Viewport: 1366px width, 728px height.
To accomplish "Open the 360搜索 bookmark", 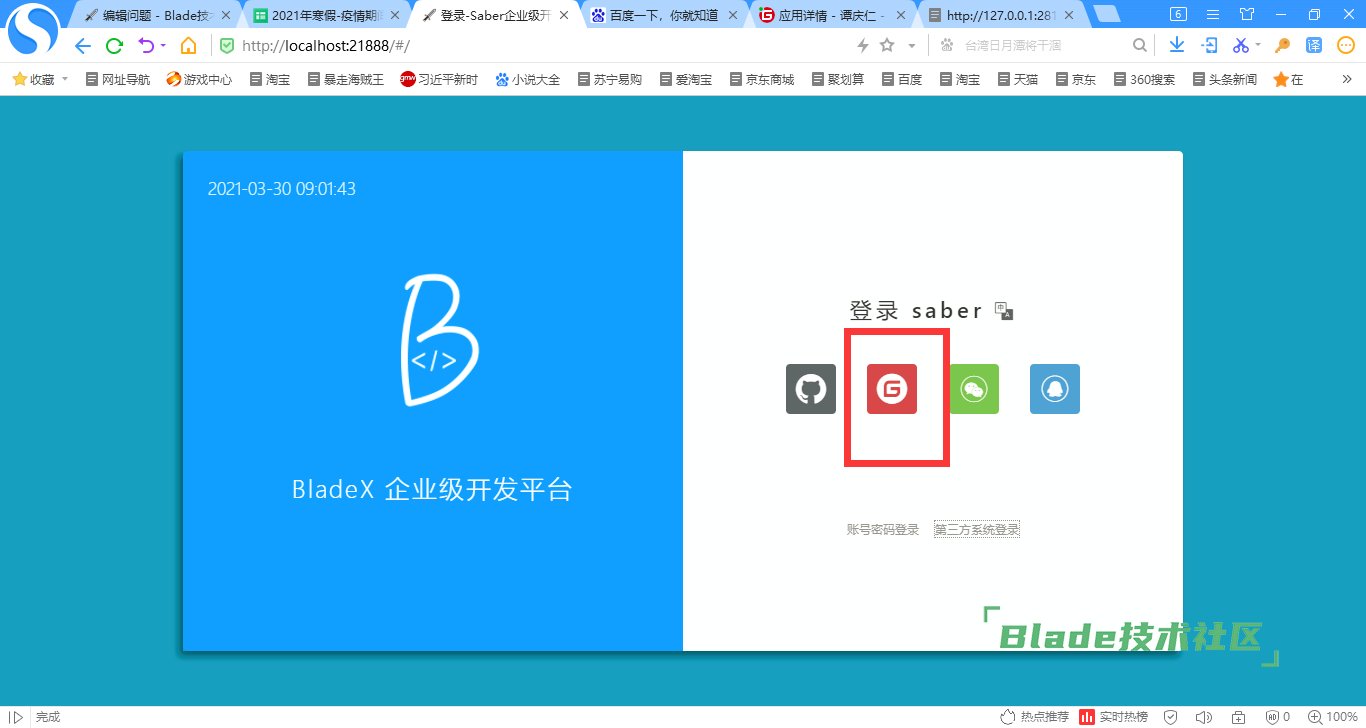I will (1144, 79).
